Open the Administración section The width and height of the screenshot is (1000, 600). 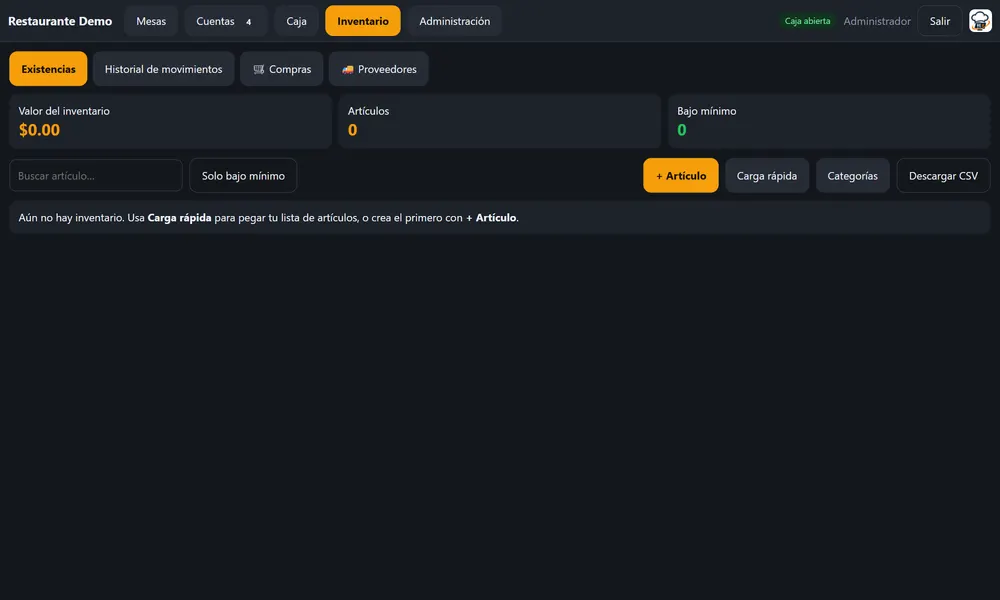(455, 21)
